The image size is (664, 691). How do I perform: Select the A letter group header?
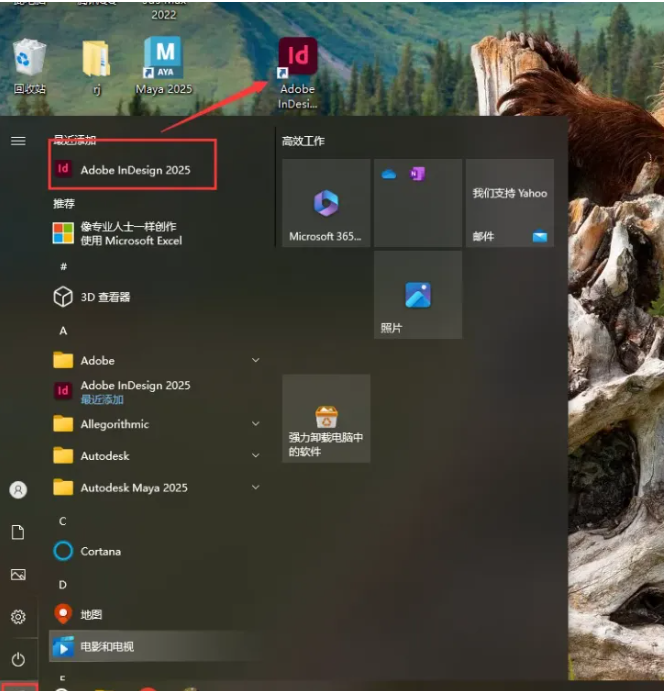tap(63, 331)
